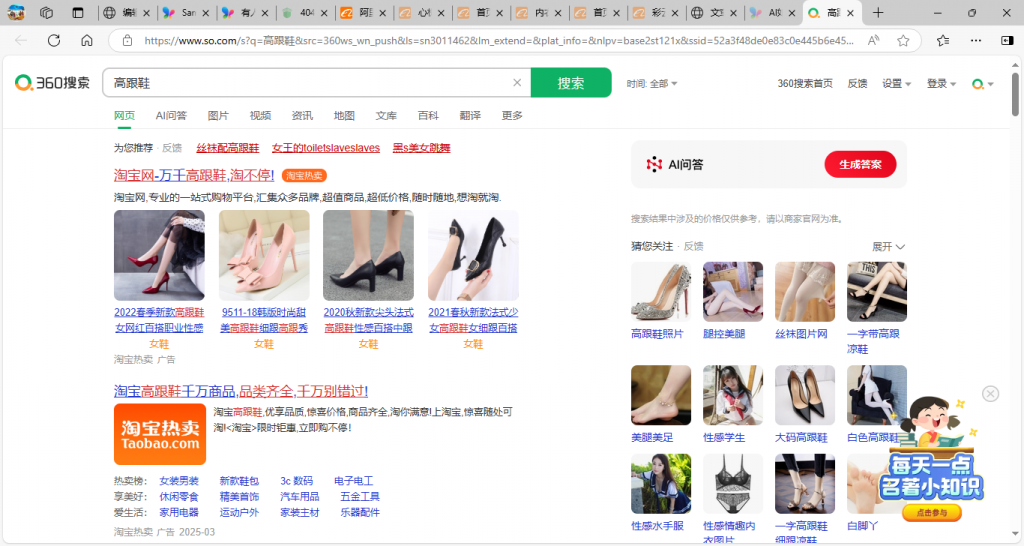Toggle vertical tabs icon in title bar
Screen dimensions: 1024x546
tap(78, 12)
